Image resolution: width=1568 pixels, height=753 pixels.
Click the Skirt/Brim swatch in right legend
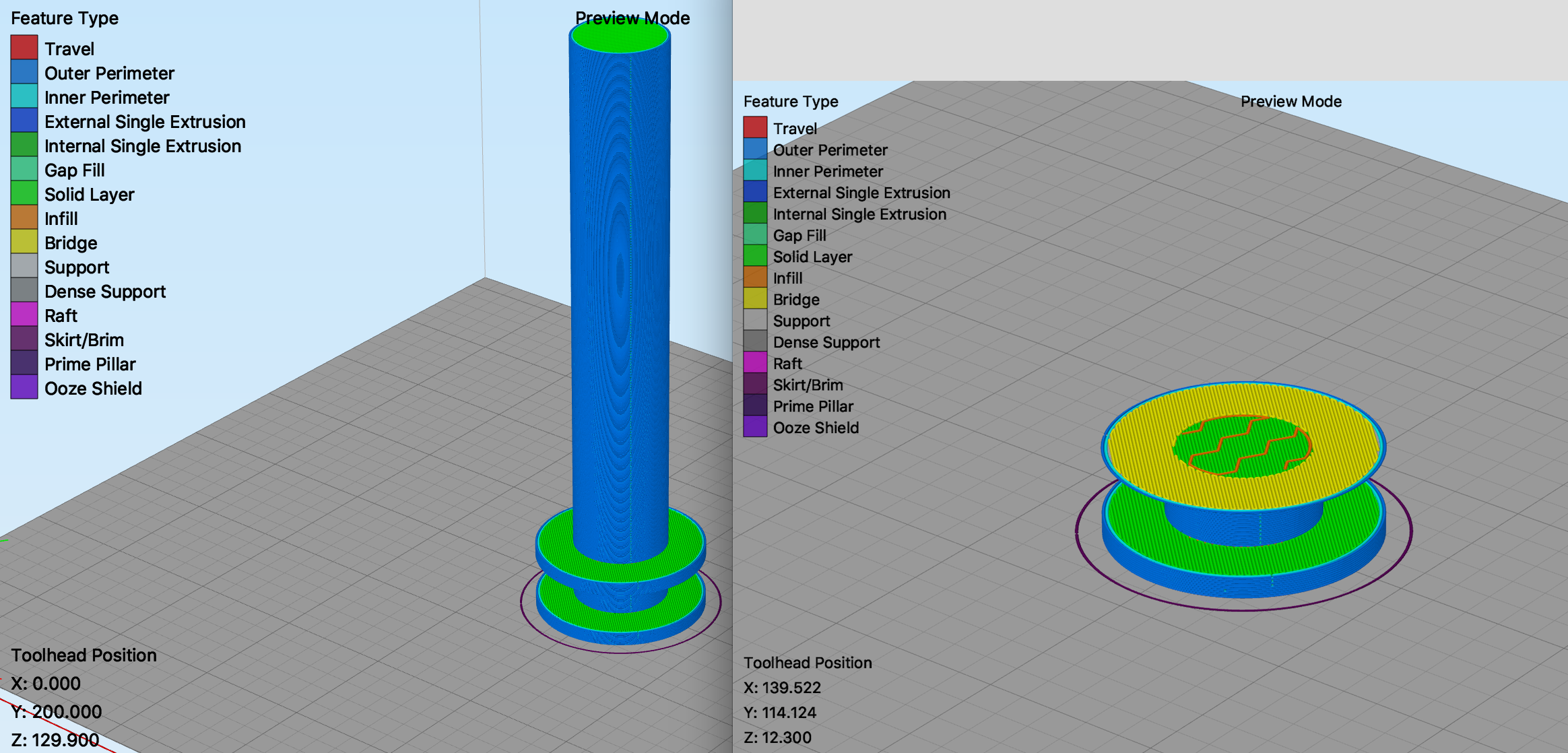[755, 384]
